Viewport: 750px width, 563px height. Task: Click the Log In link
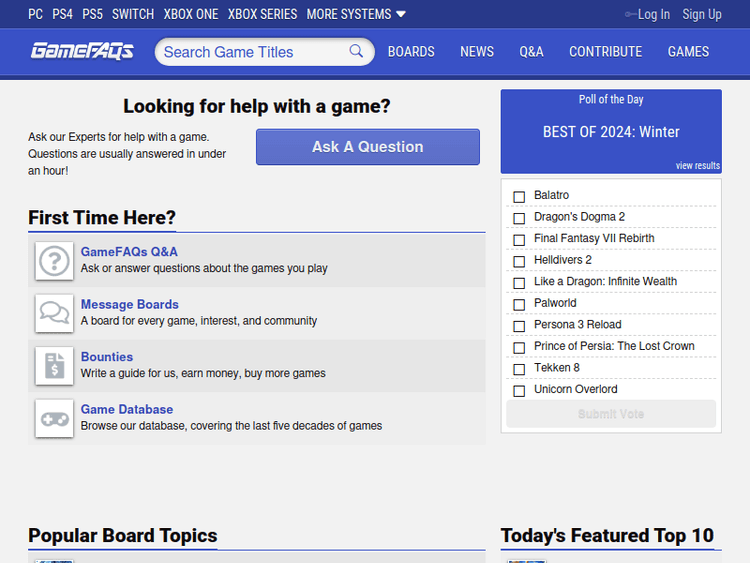[x=653, y=14]
